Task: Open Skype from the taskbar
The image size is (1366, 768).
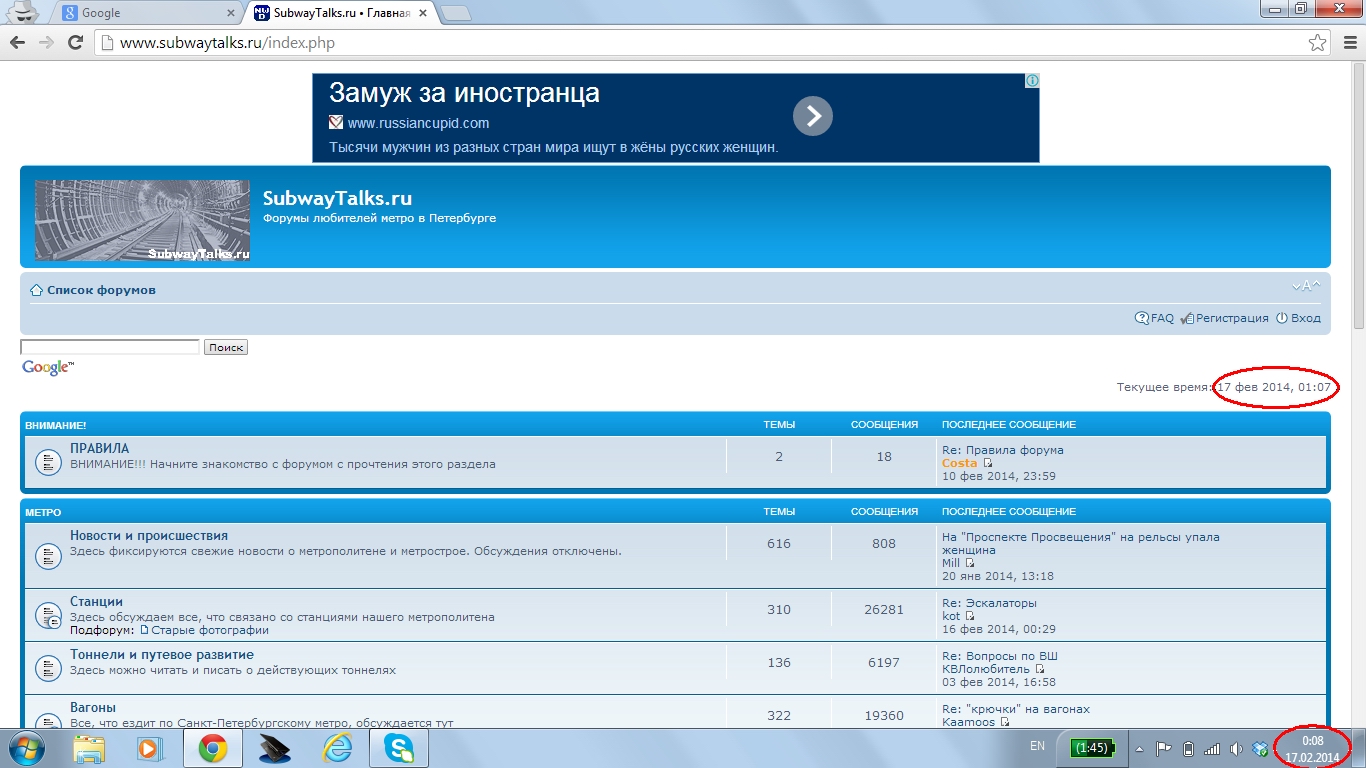Action: point(399,748)
